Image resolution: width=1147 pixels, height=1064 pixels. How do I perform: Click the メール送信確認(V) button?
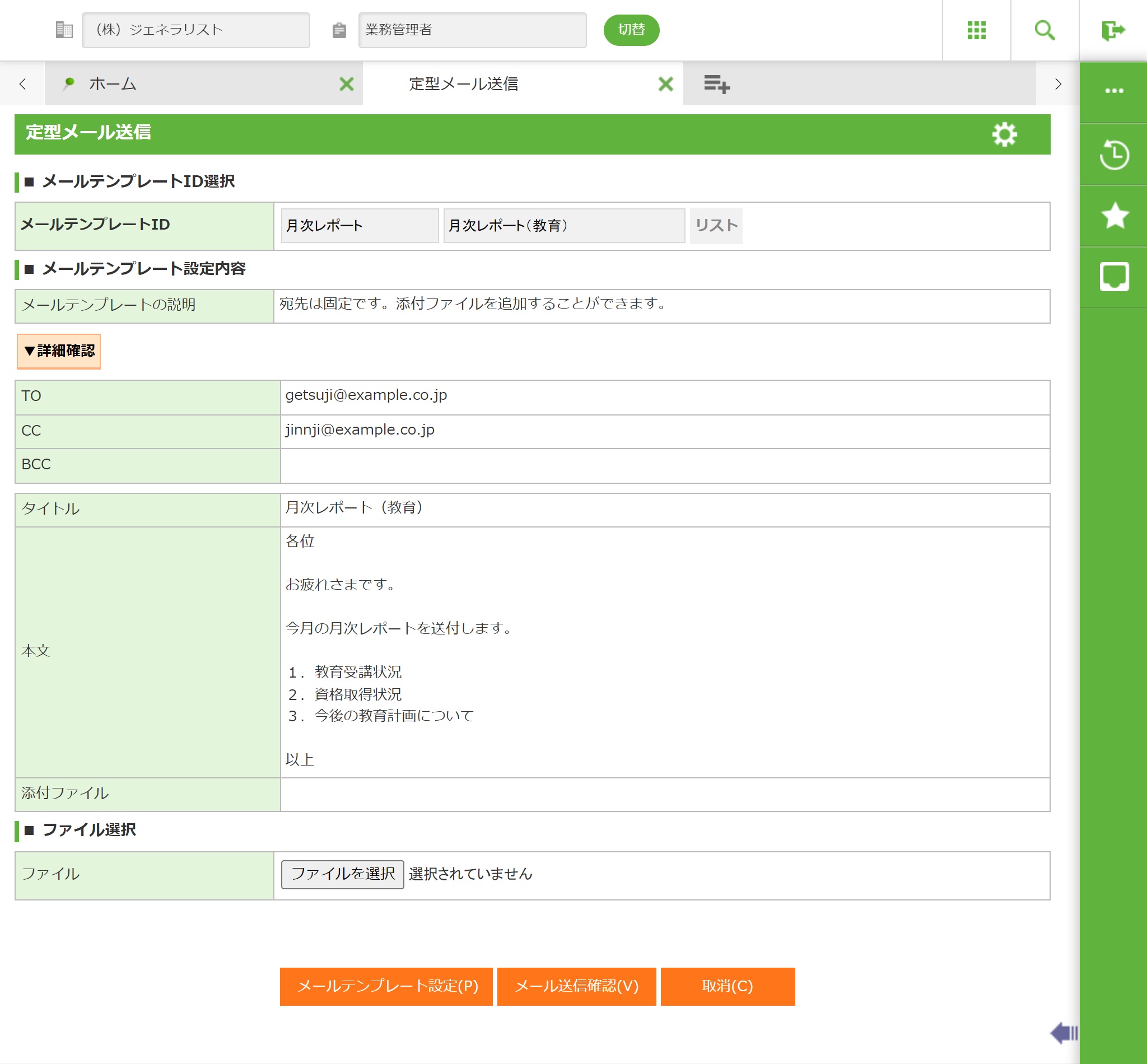point(576,986)
